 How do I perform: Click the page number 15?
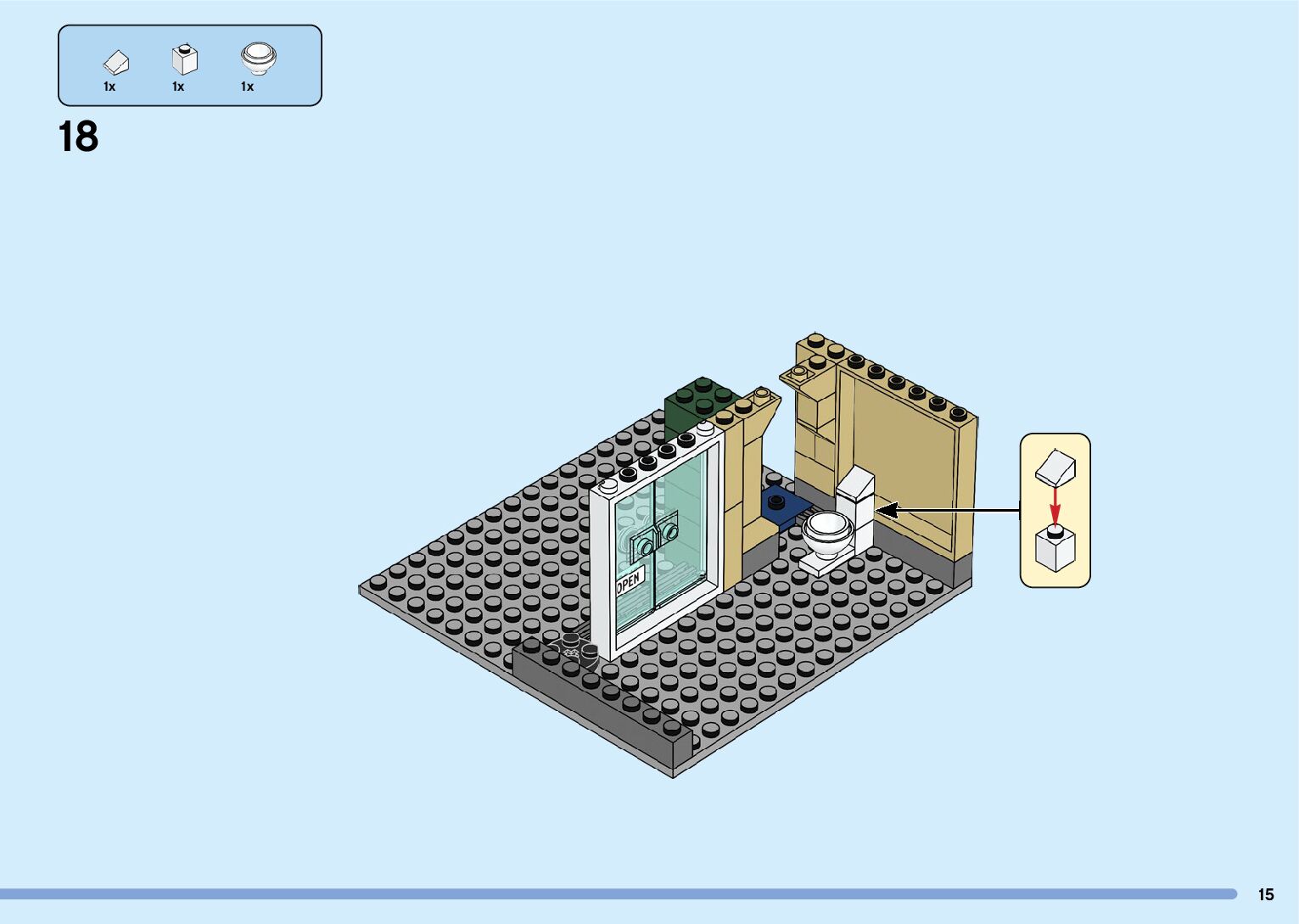point(1265,894)
